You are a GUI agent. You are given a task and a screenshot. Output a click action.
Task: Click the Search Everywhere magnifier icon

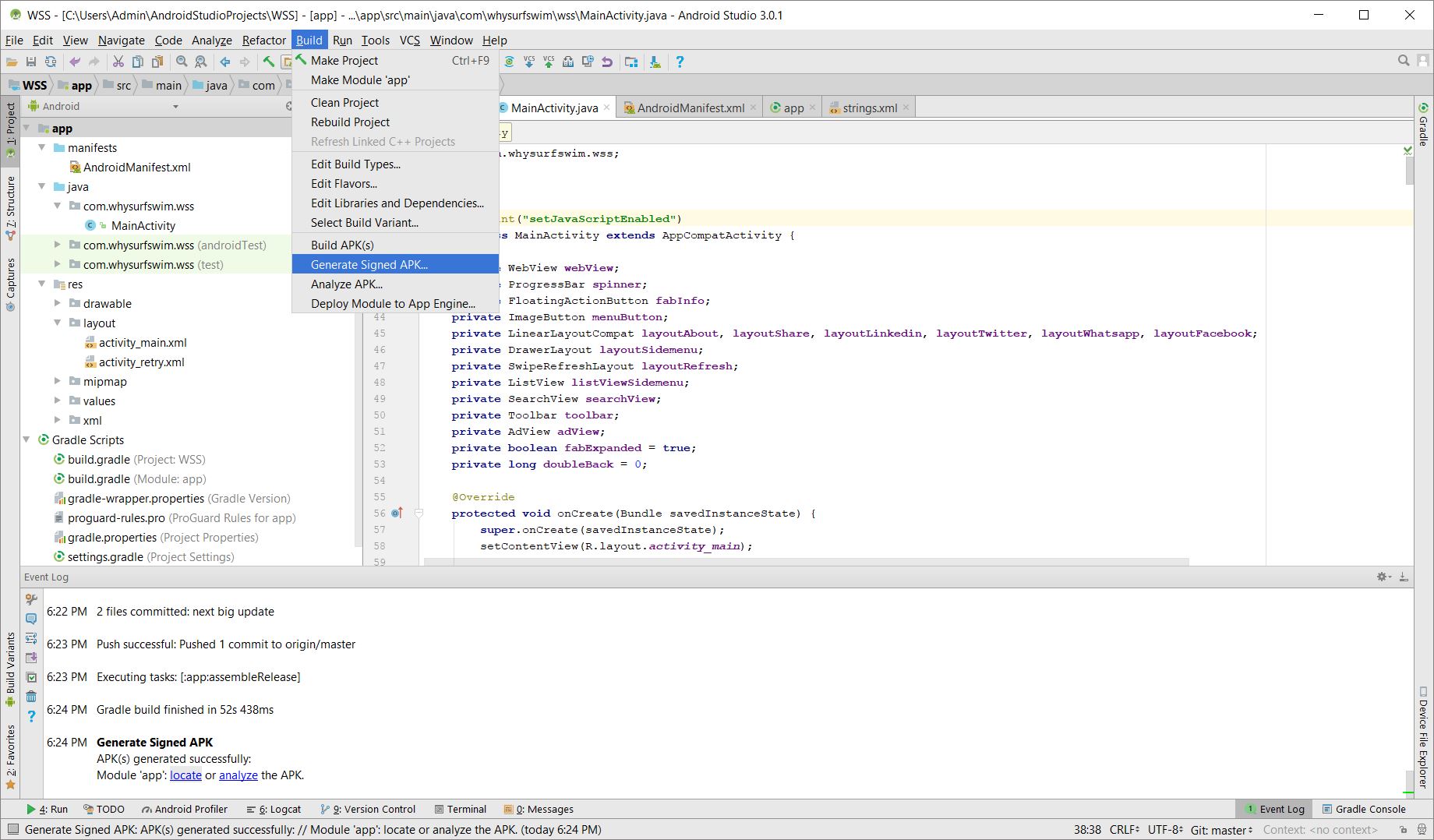pos(1404,61)
